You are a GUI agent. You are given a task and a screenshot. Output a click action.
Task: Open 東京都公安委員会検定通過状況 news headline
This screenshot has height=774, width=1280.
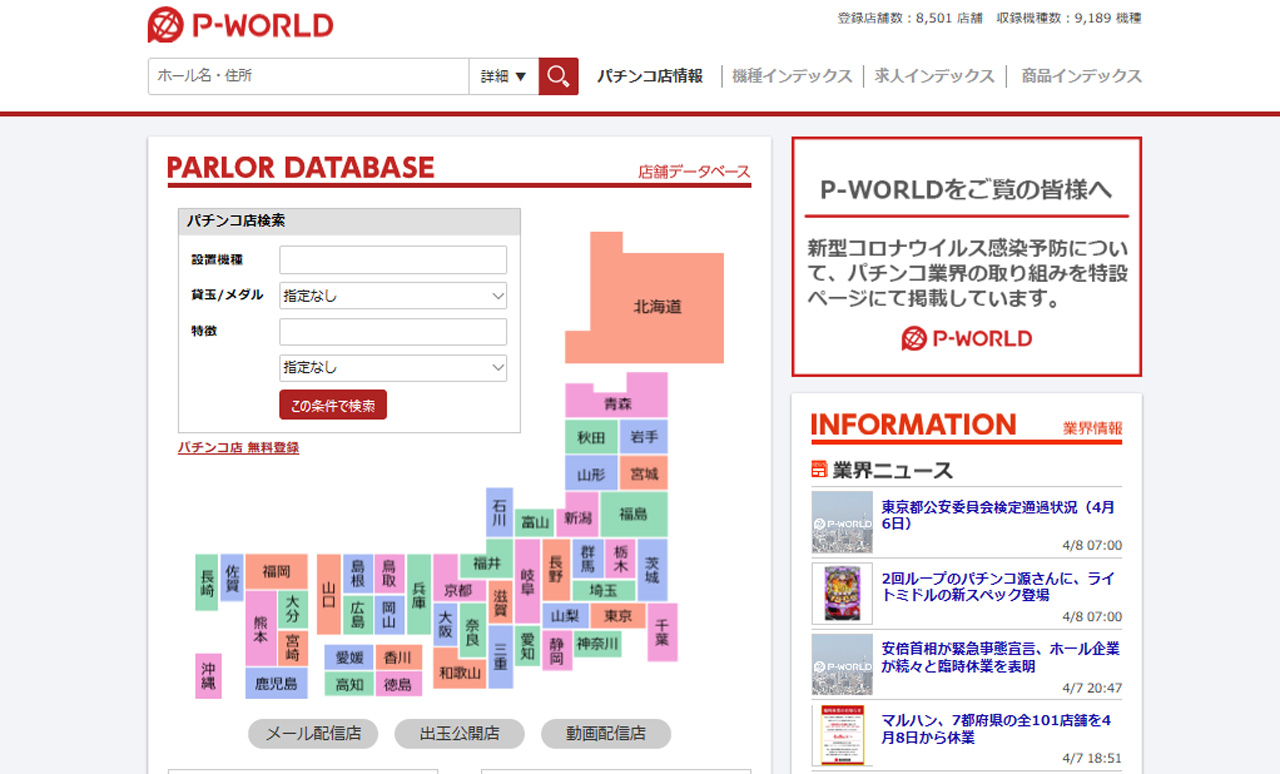tap(998, 515)
